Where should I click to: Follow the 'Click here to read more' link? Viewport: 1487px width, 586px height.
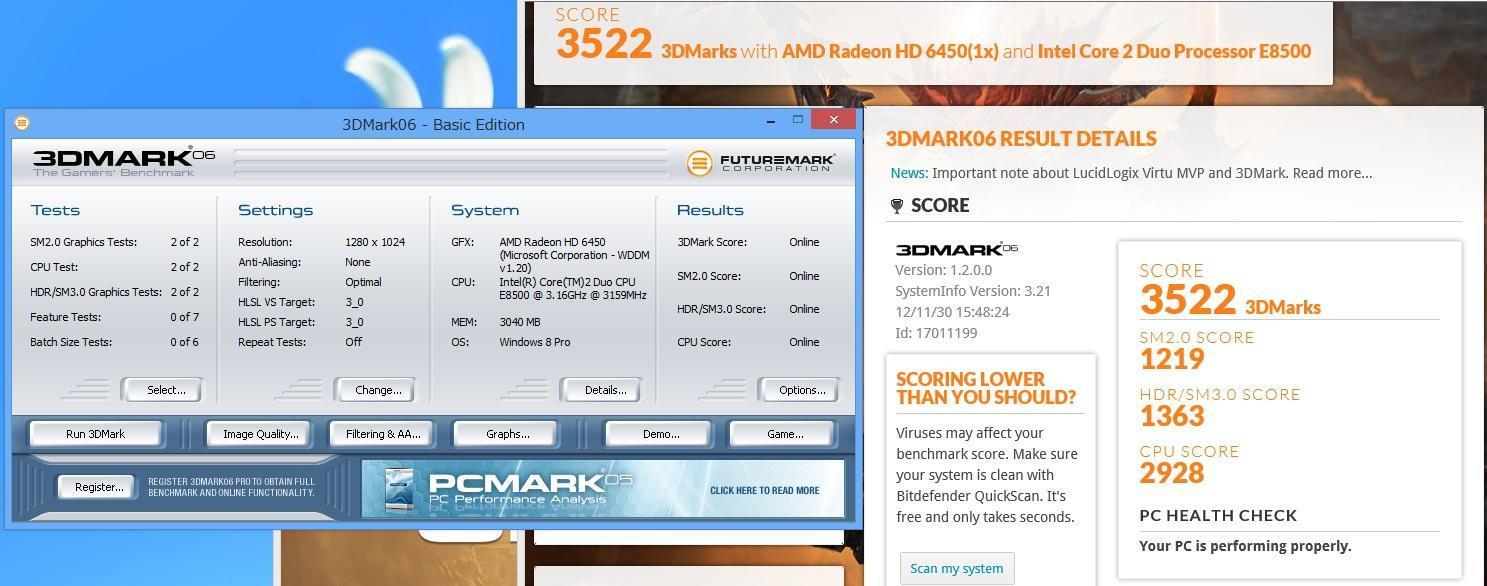[x=764, y=491]
